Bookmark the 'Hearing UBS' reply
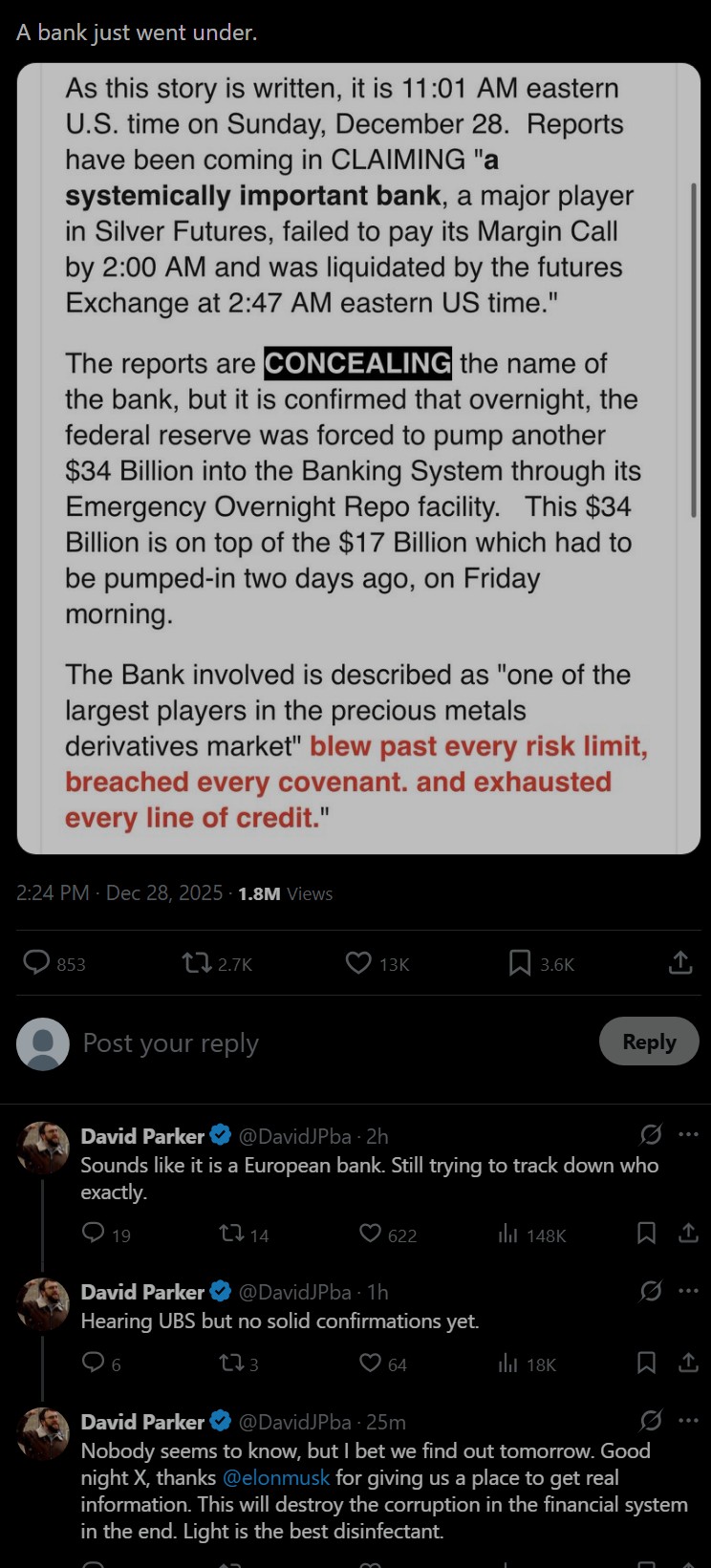The image size is (711, 1568). (x=647, y=1363)
